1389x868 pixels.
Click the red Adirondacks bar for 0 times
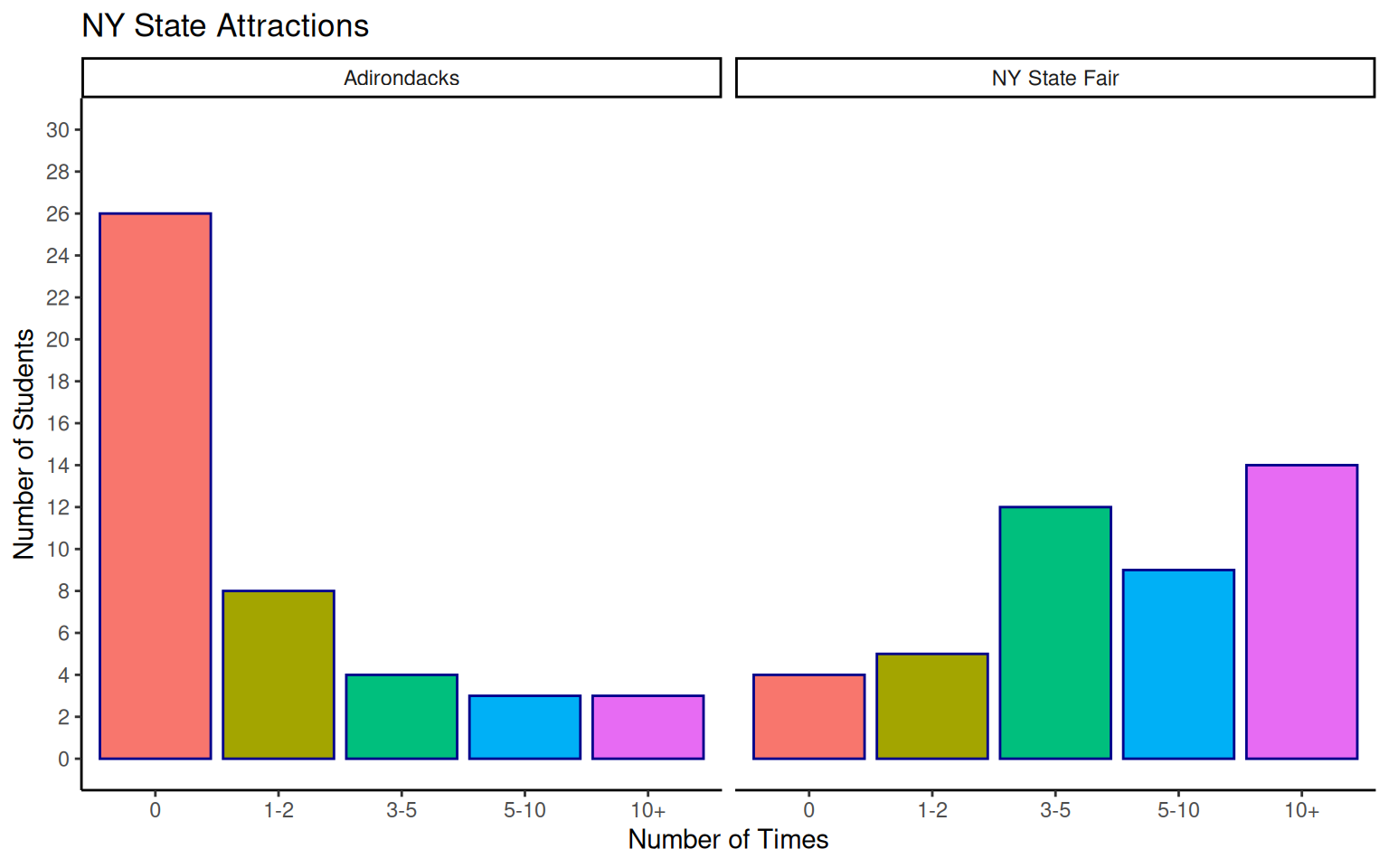pos(156,486)
